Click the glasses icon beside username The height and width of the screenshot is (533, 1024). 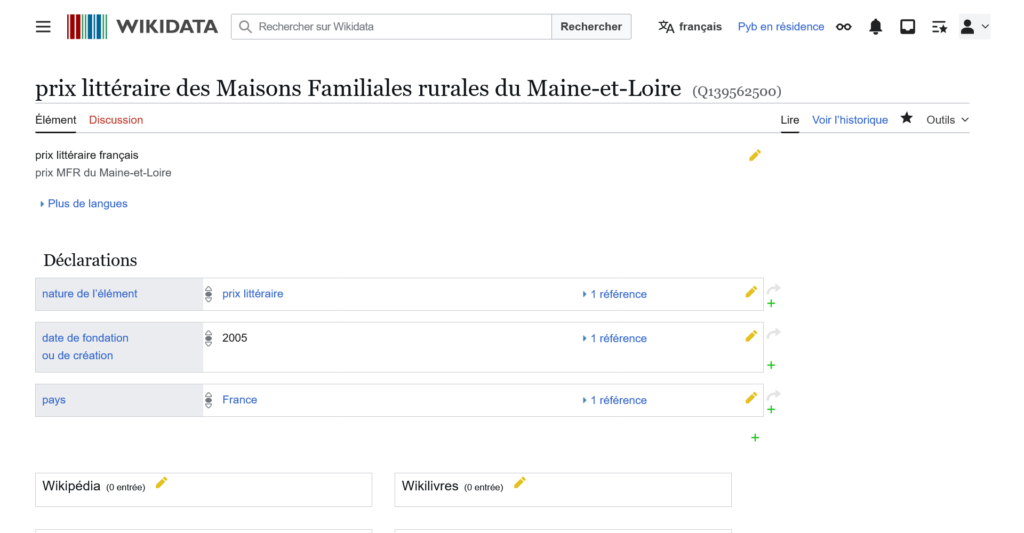(x=844, y=27)
